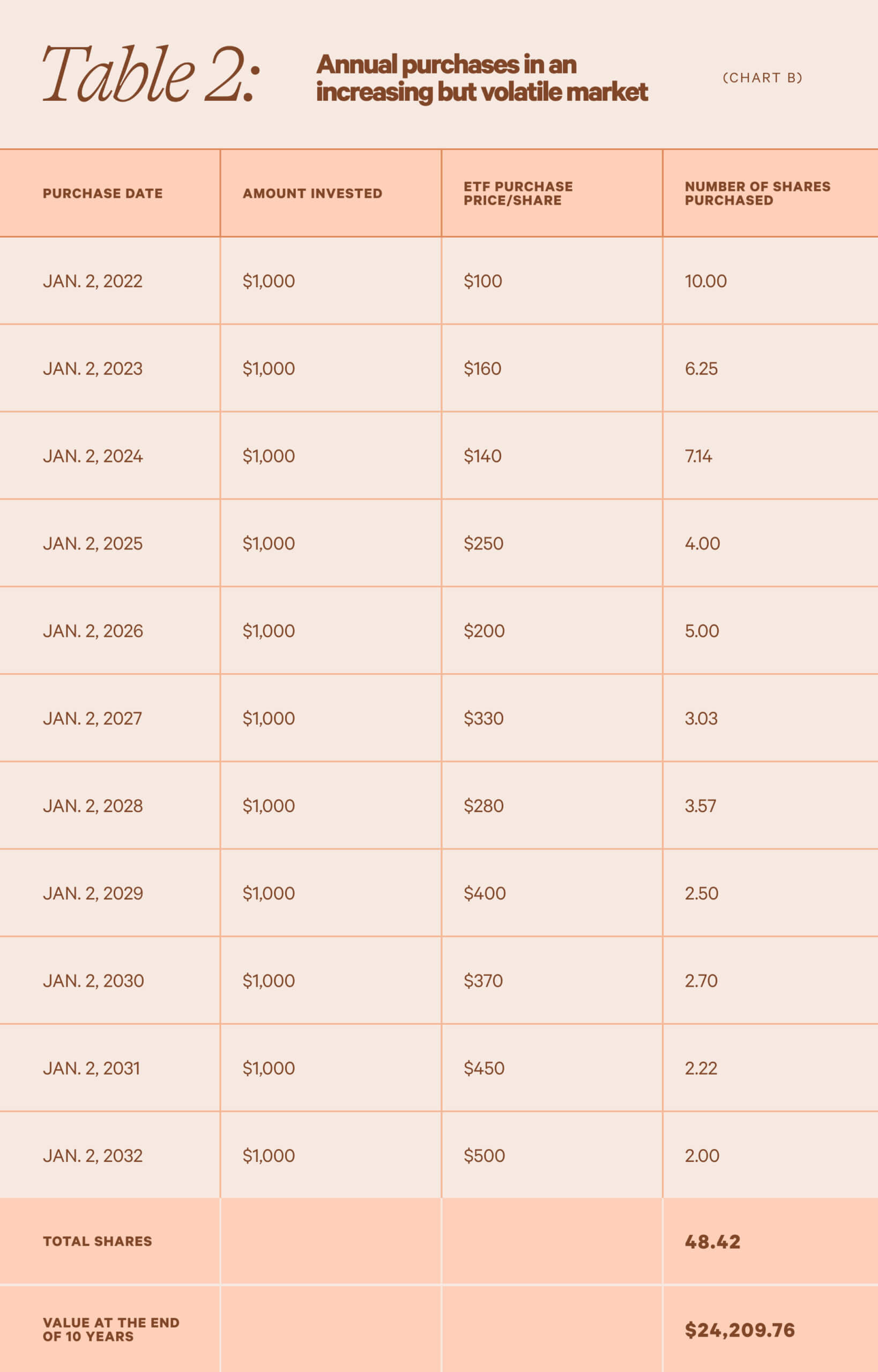Select the 3.03 shares value
Screen dimensions: 878x1372
click(x=701, y=718)
